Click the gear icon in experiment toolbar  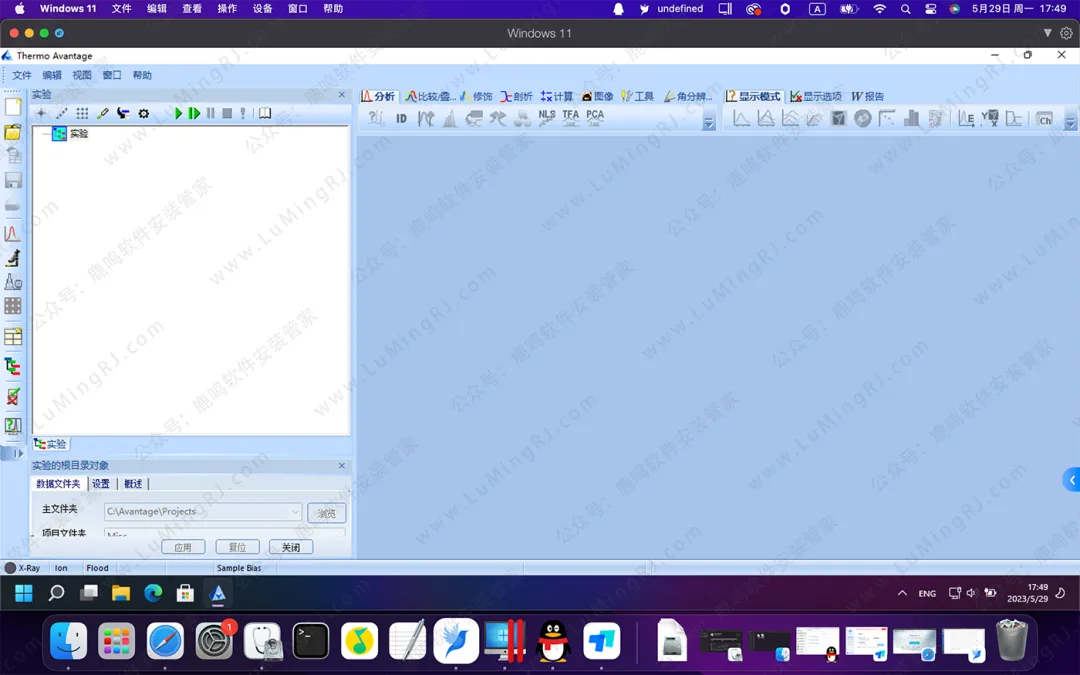click(x=144, y=114)
